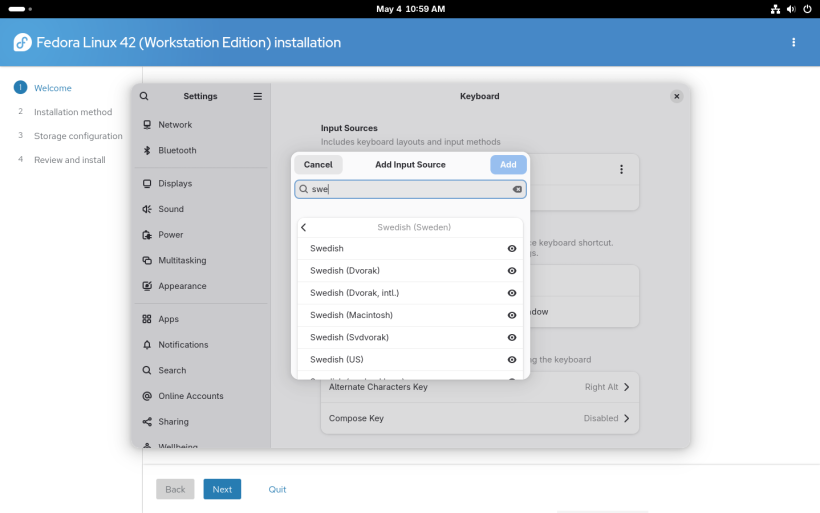The width and height of the screenshot is (820, 513).
Task: Select the Swedish (Macintosh) row
Action: coord(410,315)
